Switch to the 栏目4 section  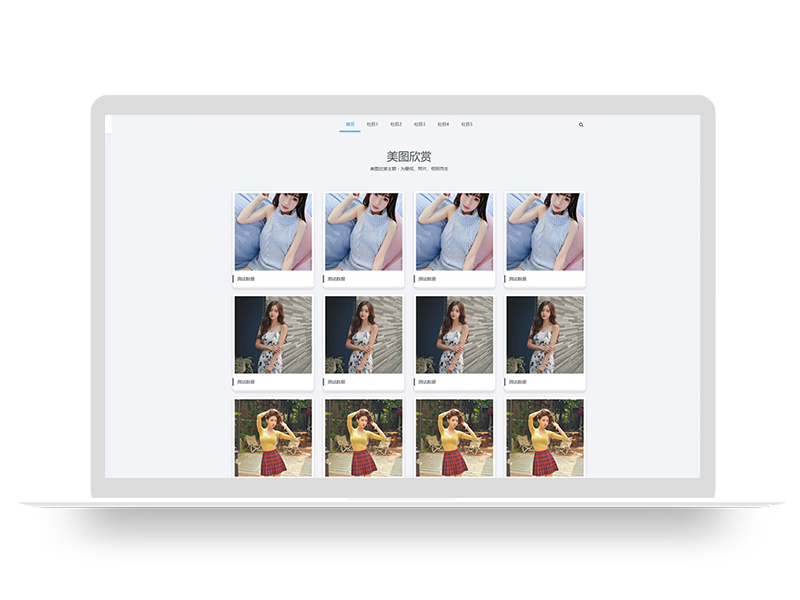coord(443,125)
